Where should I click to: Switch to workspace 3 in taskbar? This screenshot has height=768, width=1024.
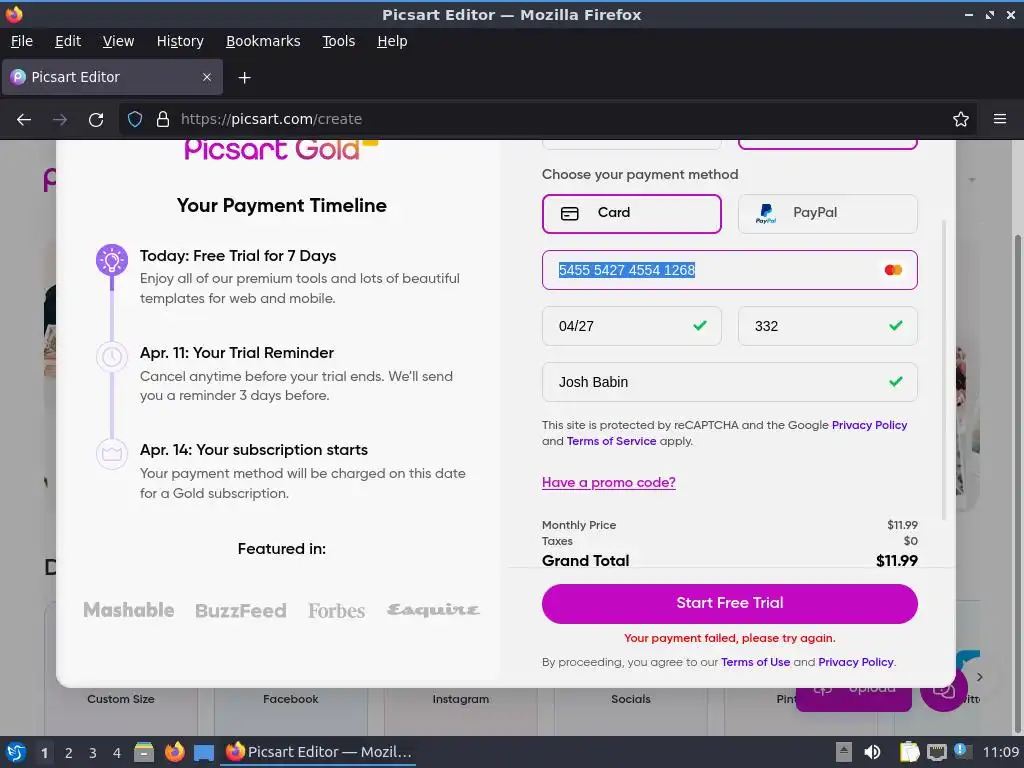[x=93, y=753]
